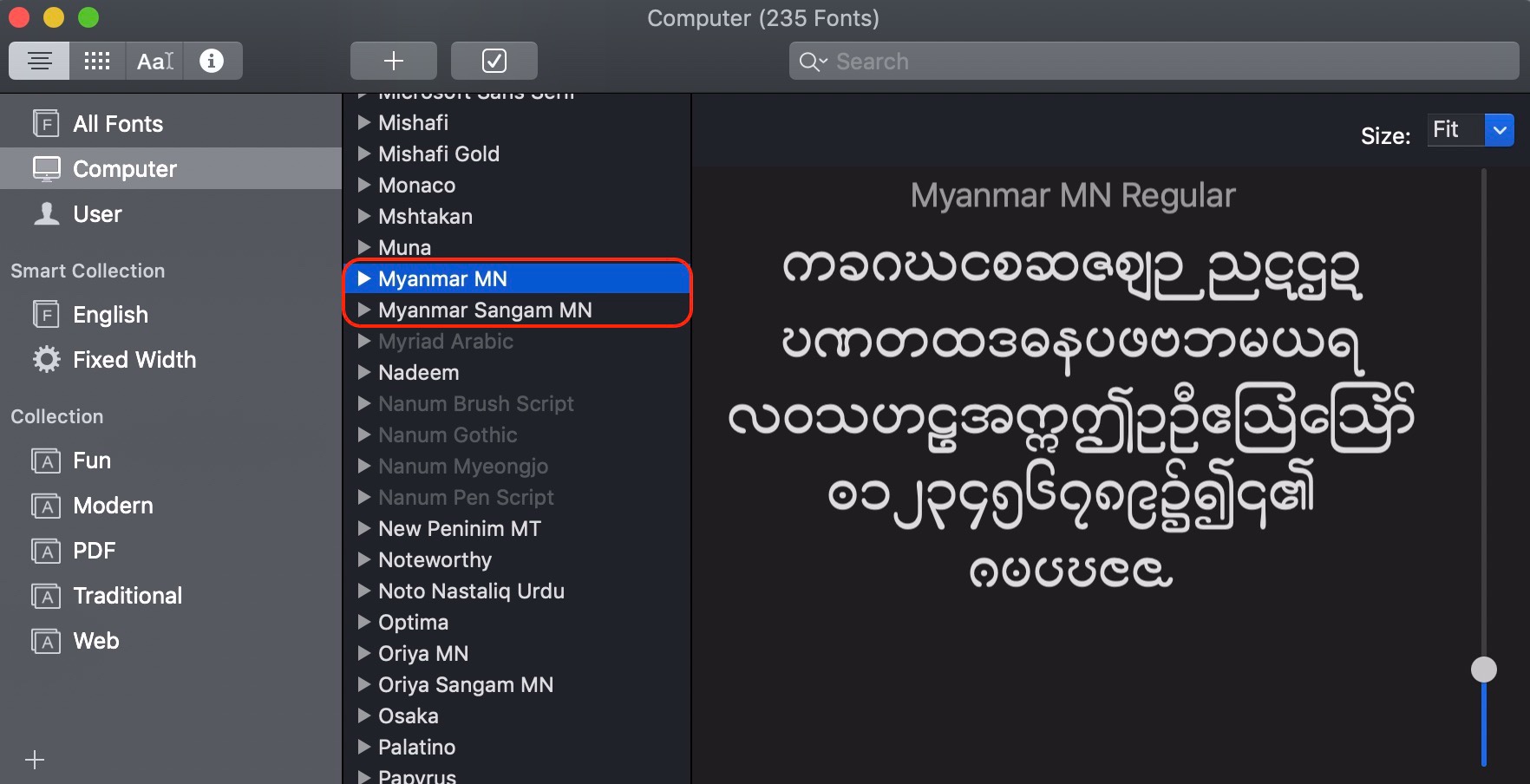Select the English smart collection icon
This screenshot has height=784, width=1530.
point(45,314)
